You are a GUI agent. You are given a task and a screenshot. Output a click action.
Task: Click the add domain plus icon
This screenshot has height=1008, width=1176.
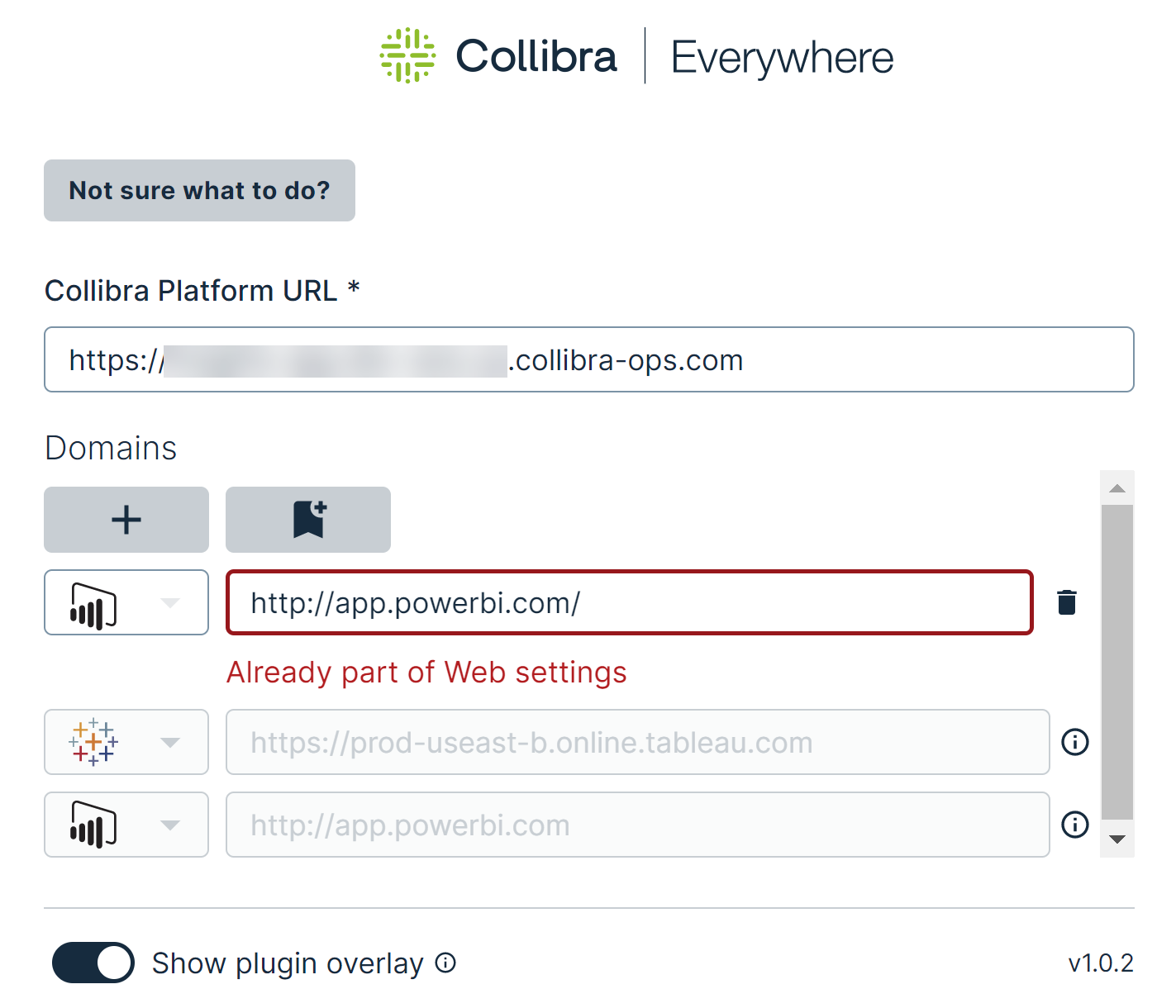pos(126,520)
